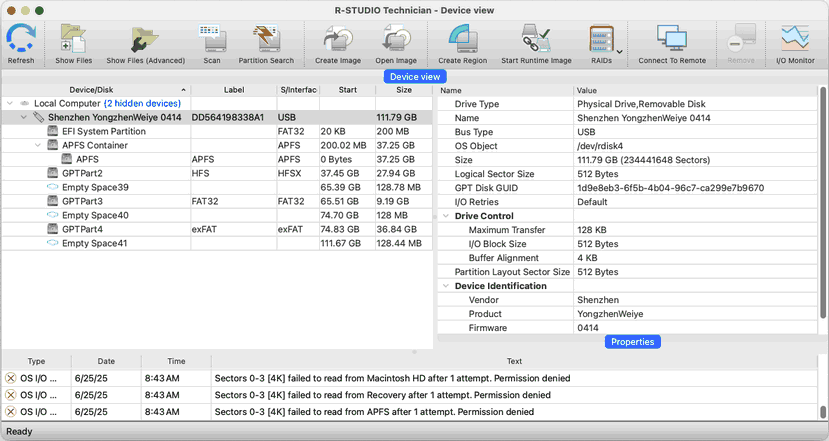The width and height of the screenshot is (829, 441).
Task: Click the properties panel vertical scrollbar
Action: click(x=823, y=204)
